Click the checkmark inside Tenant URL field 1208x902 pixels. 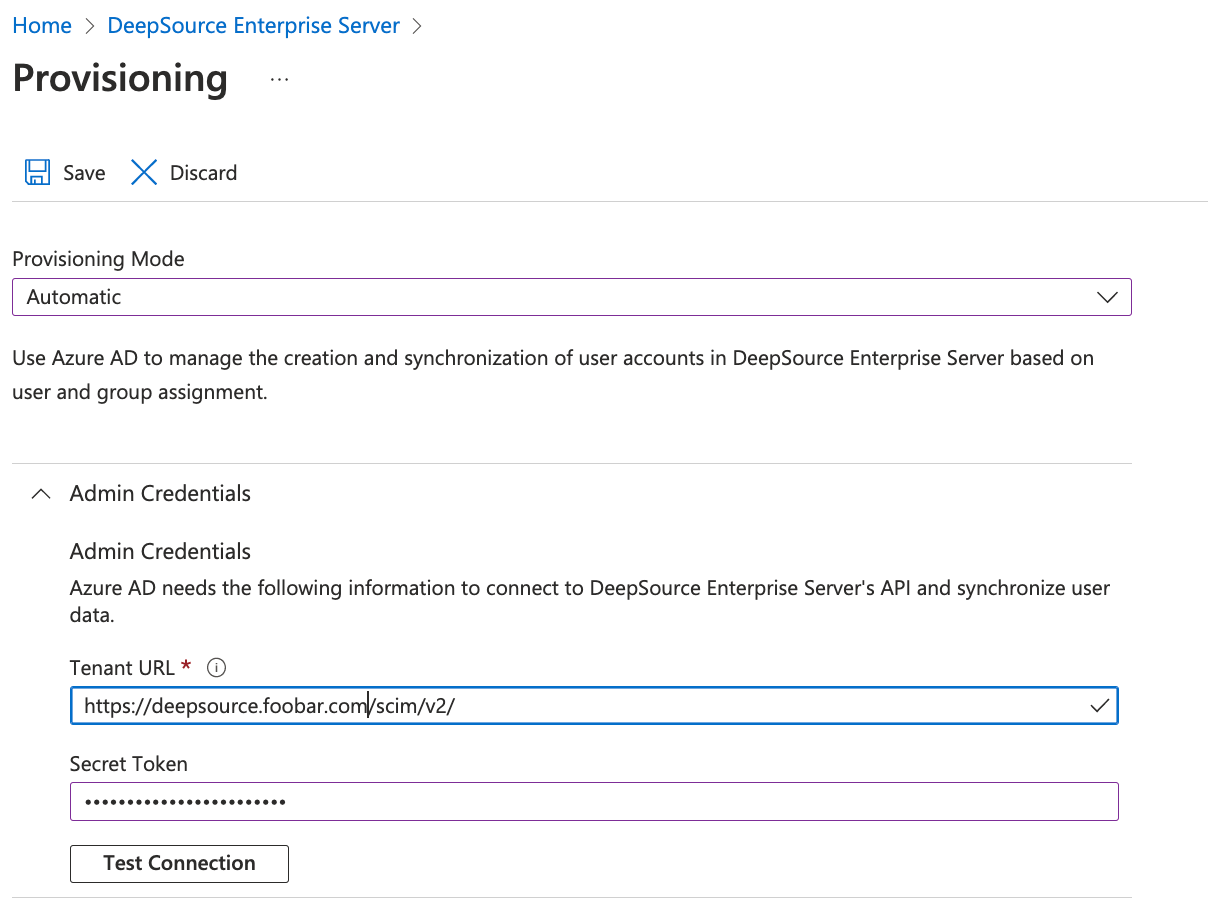(1099, 706)
